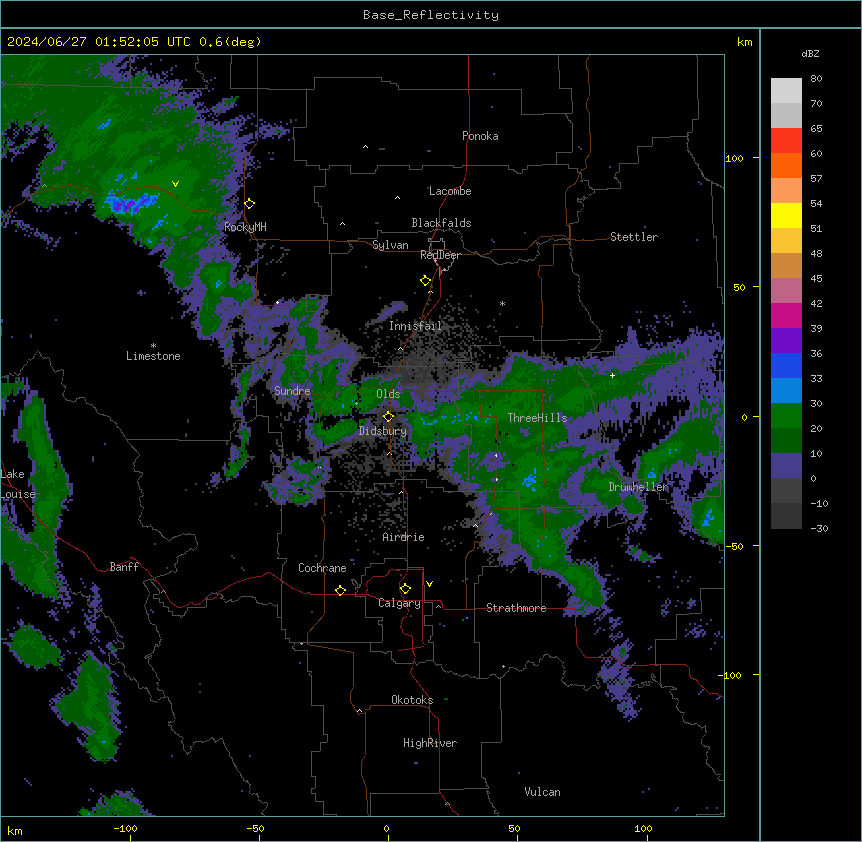The image size is (862, 842).
Task: Click the yellow diamond marker above Calgary label
Action: 405,589
